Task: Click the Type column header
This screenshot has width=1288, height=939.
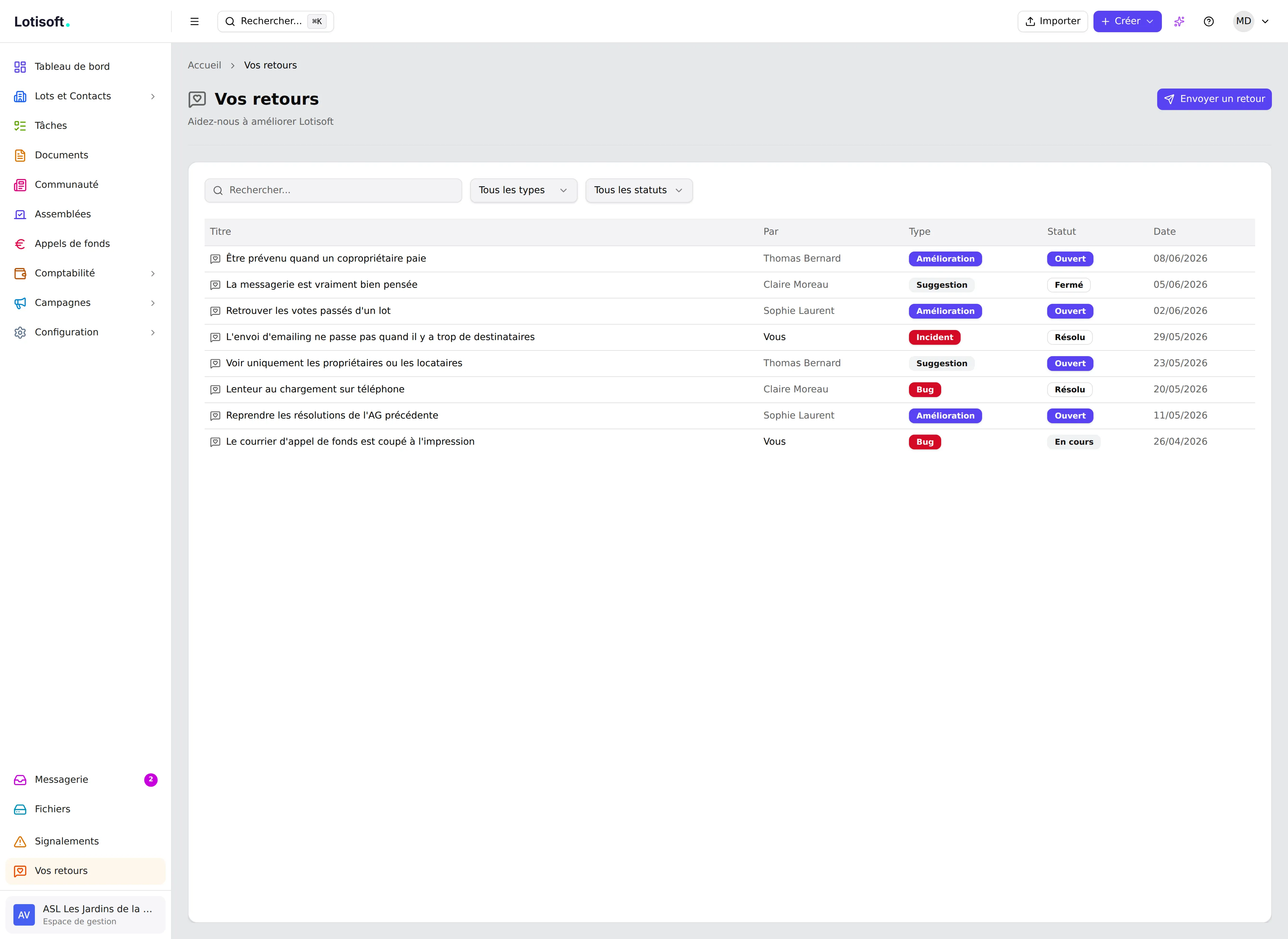Action: pyautogui.click(x=919, y=232)
